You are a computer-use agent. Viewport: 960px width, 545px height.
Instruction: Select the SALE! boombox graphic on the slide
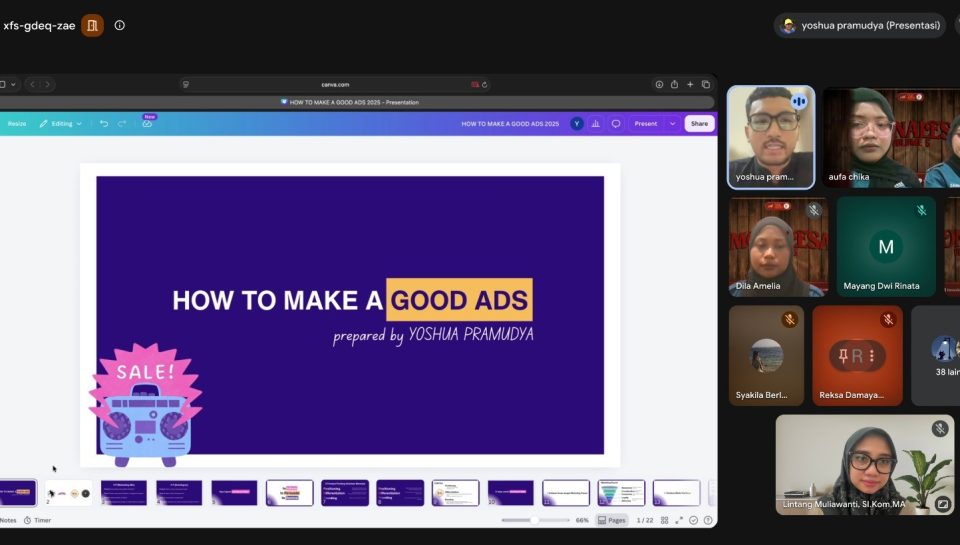click(x=146, y=405)
